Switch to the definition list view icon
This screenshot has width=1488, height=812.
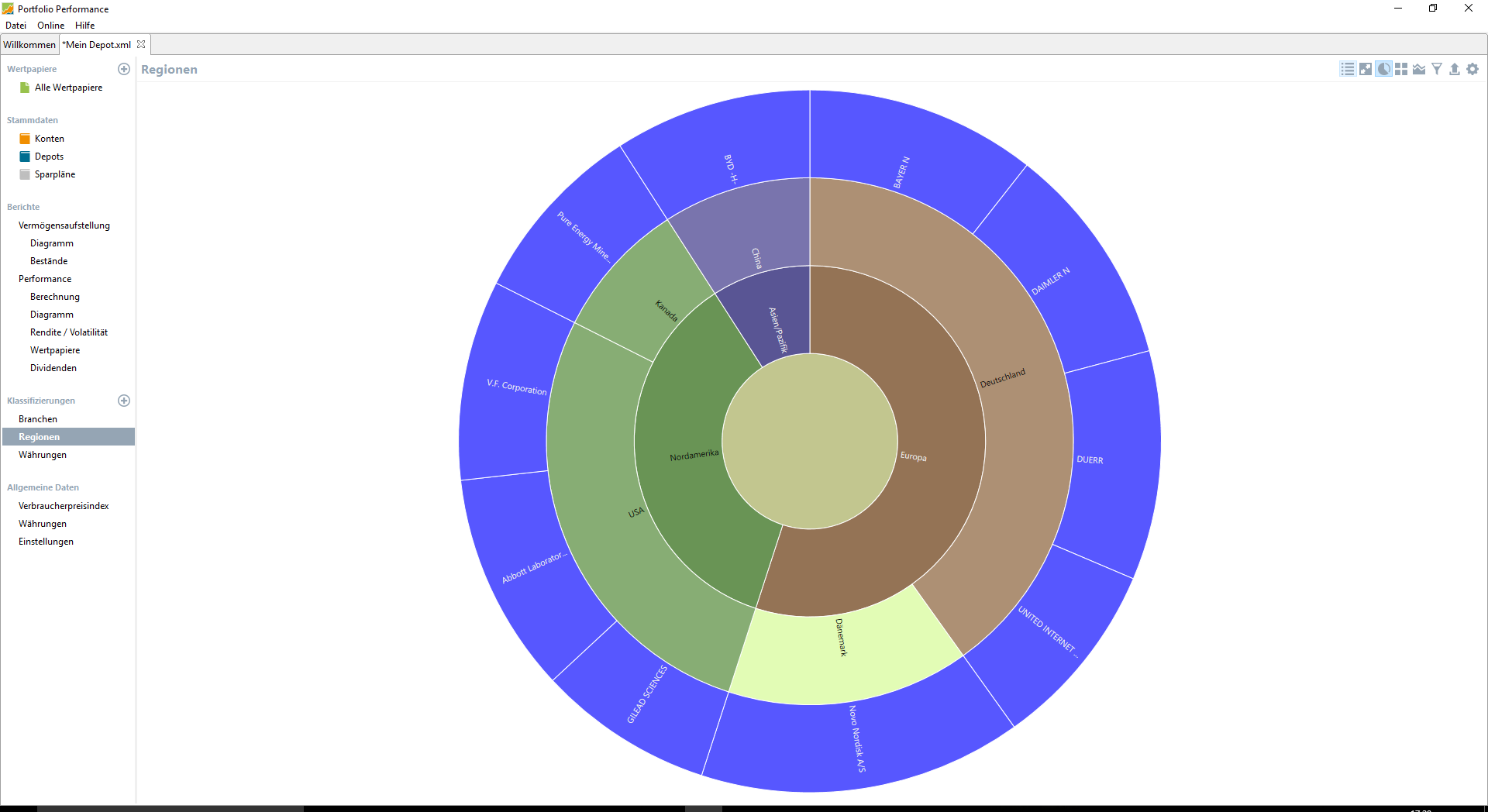click(1348, 69)
